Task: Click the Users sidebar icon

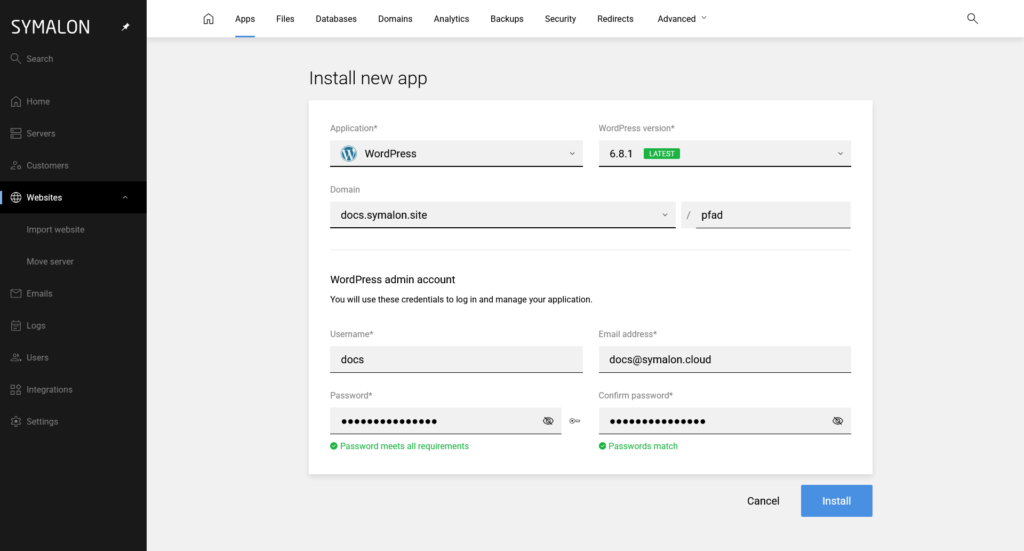Action: (x=16, y=357)
